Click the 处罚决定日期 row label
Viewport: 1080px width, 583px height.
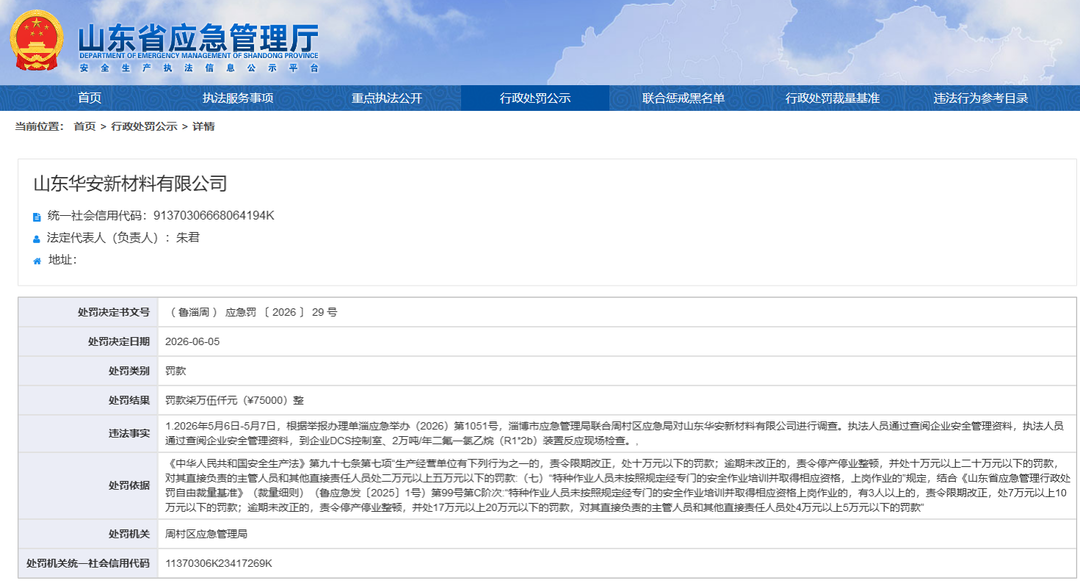pos(118,342)
